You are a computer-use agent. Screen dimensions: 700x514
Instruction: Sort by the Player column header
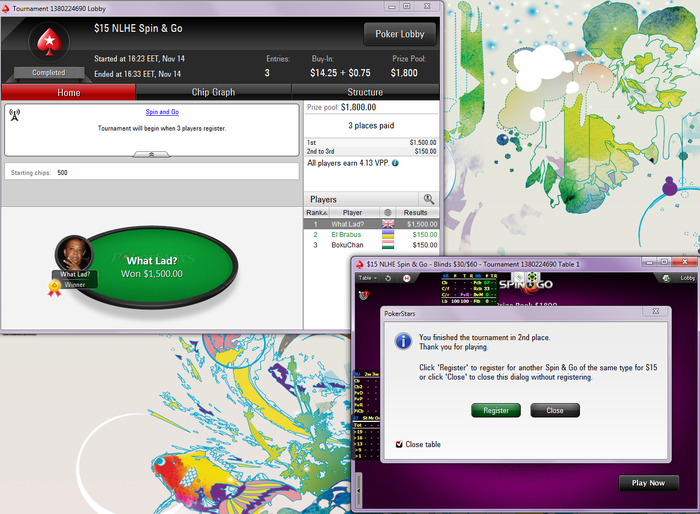pos(352,213)
